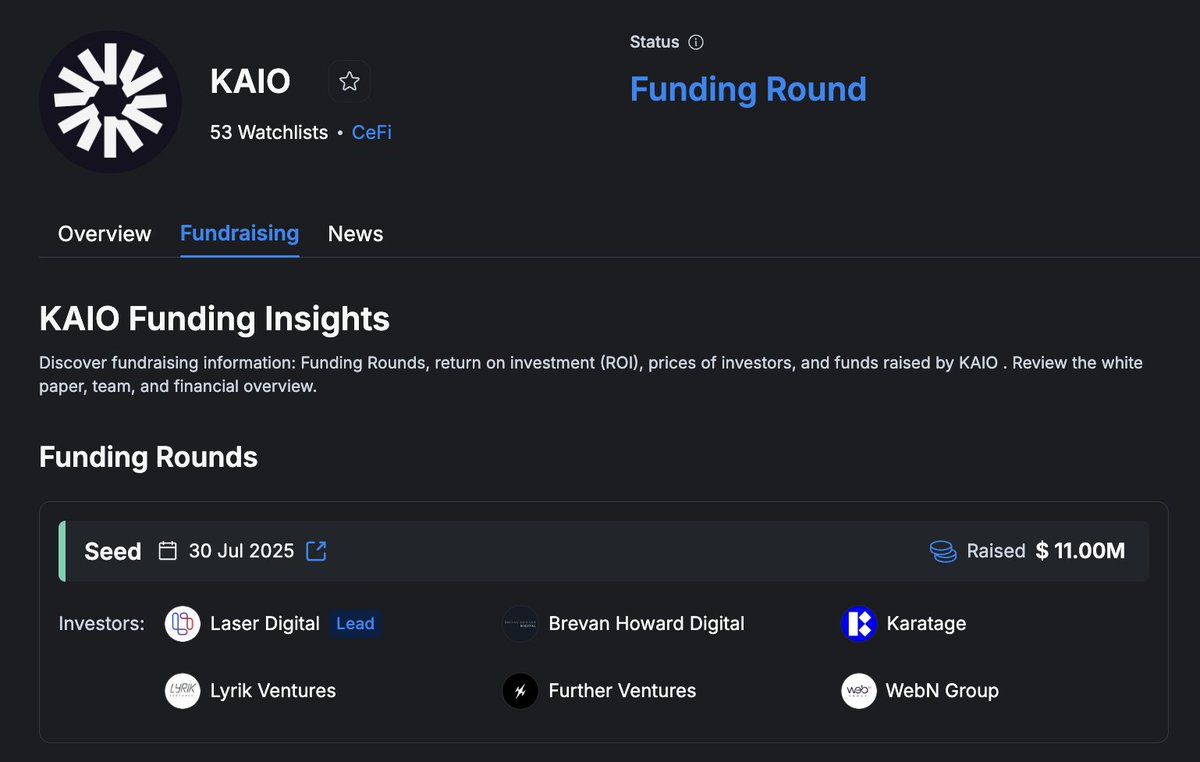1200x762 pixels.
Task: Click the Funding Rounds heading
Action: 148,457
